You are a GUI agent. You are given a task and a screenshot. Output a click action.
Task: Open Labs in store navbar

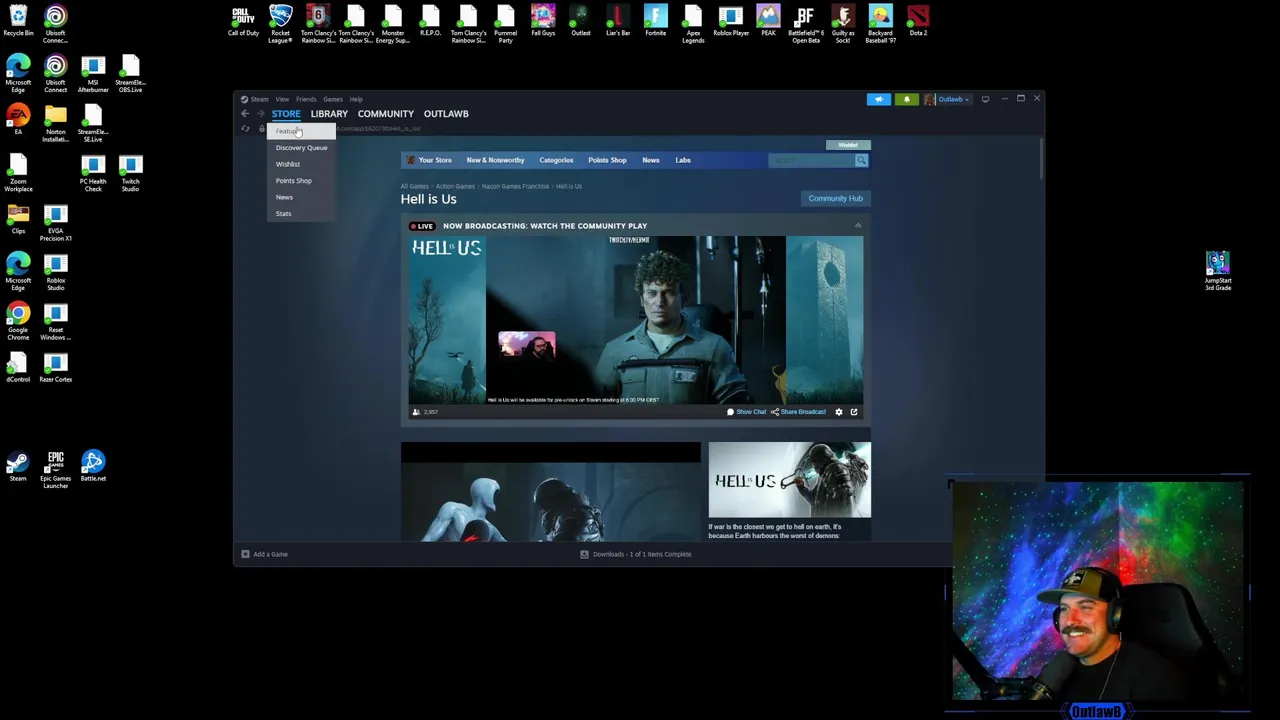683,160
